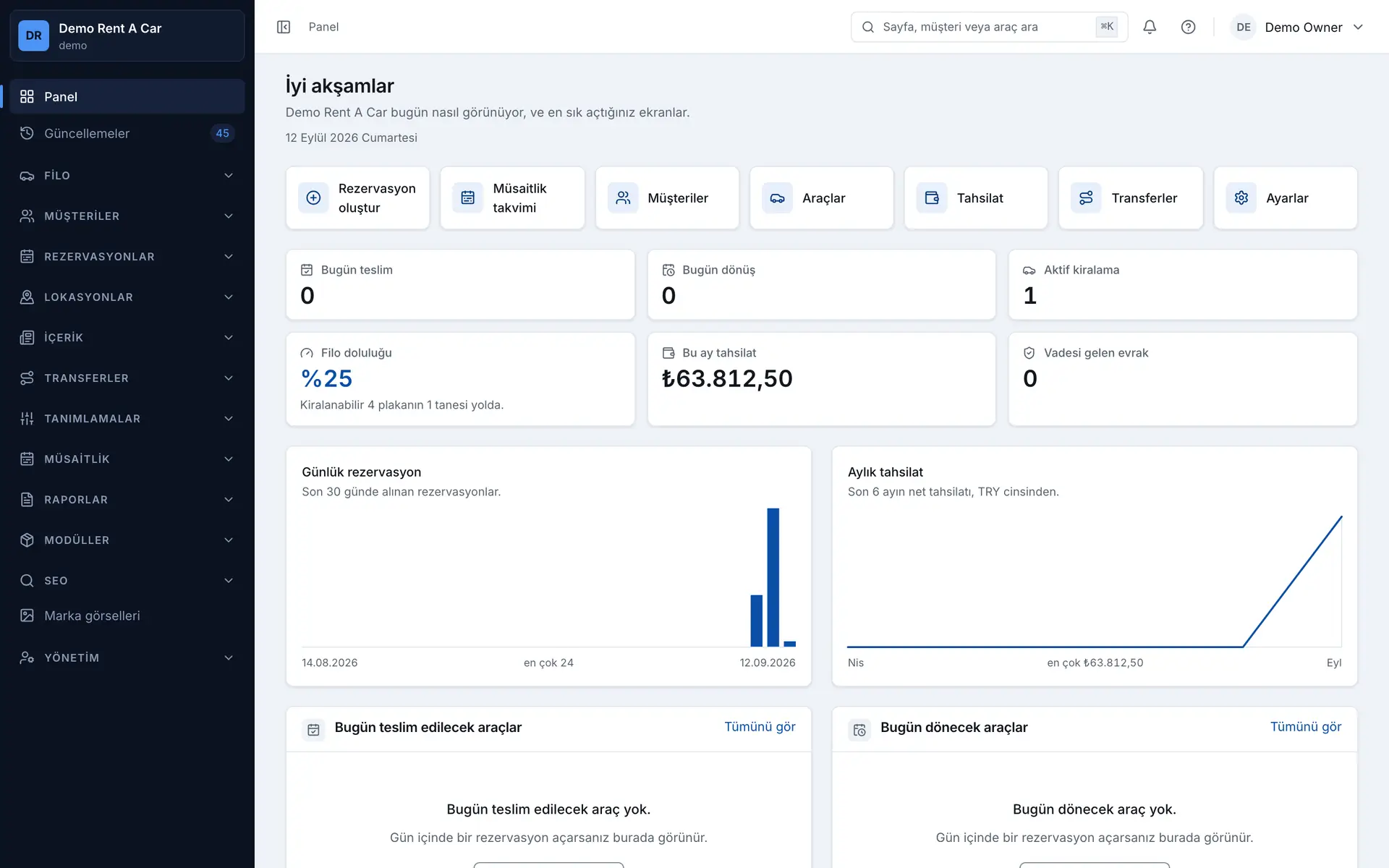Open the Rezervasyon oluştur shortcut card
Image resolution: width=1389 pixels, height=868 pixels.
click(358, 198)
